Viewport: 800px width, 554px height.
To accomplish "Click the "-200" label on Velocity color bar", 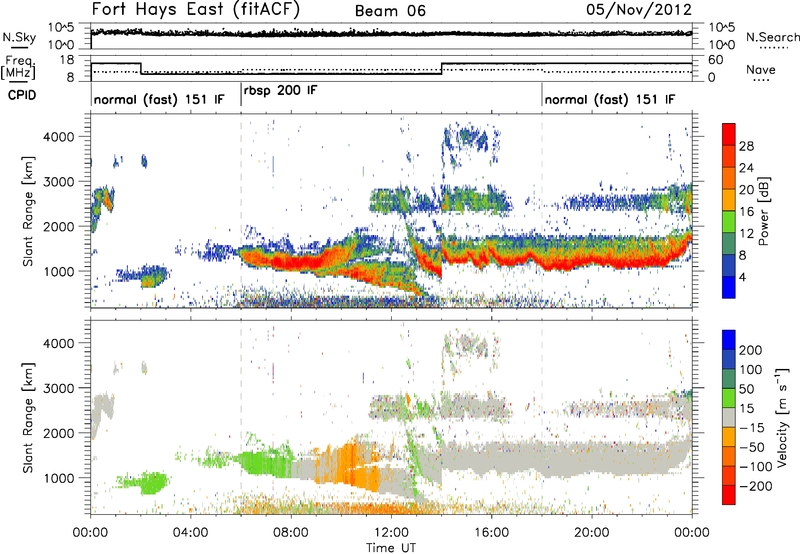I will pyautogui.click(x=756, y=486).
